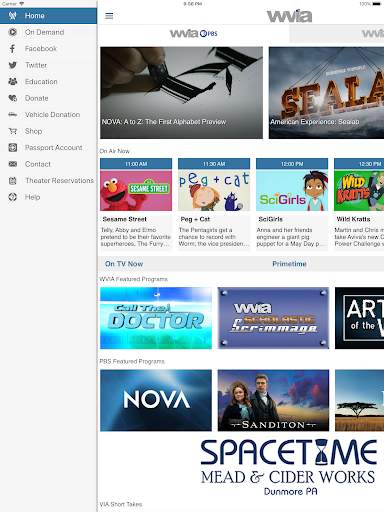
Task: Open the SciGirls thumbnail
Action: (x=292, y=190)
